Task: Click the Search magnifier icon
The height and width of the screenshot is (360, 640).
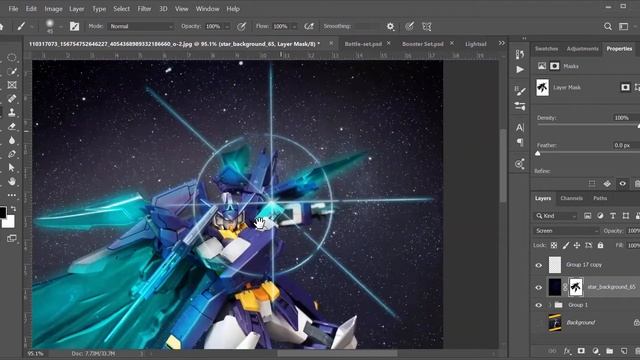Action: tap(608, 27)
